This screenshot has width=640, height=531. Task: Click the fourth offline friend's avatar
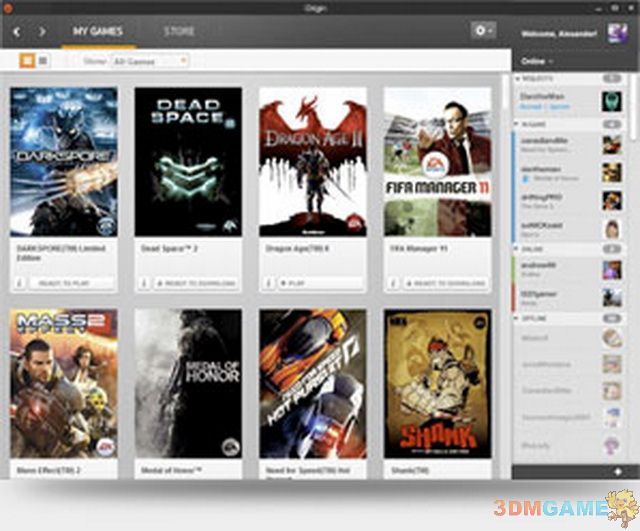click(x=612, y=418)
